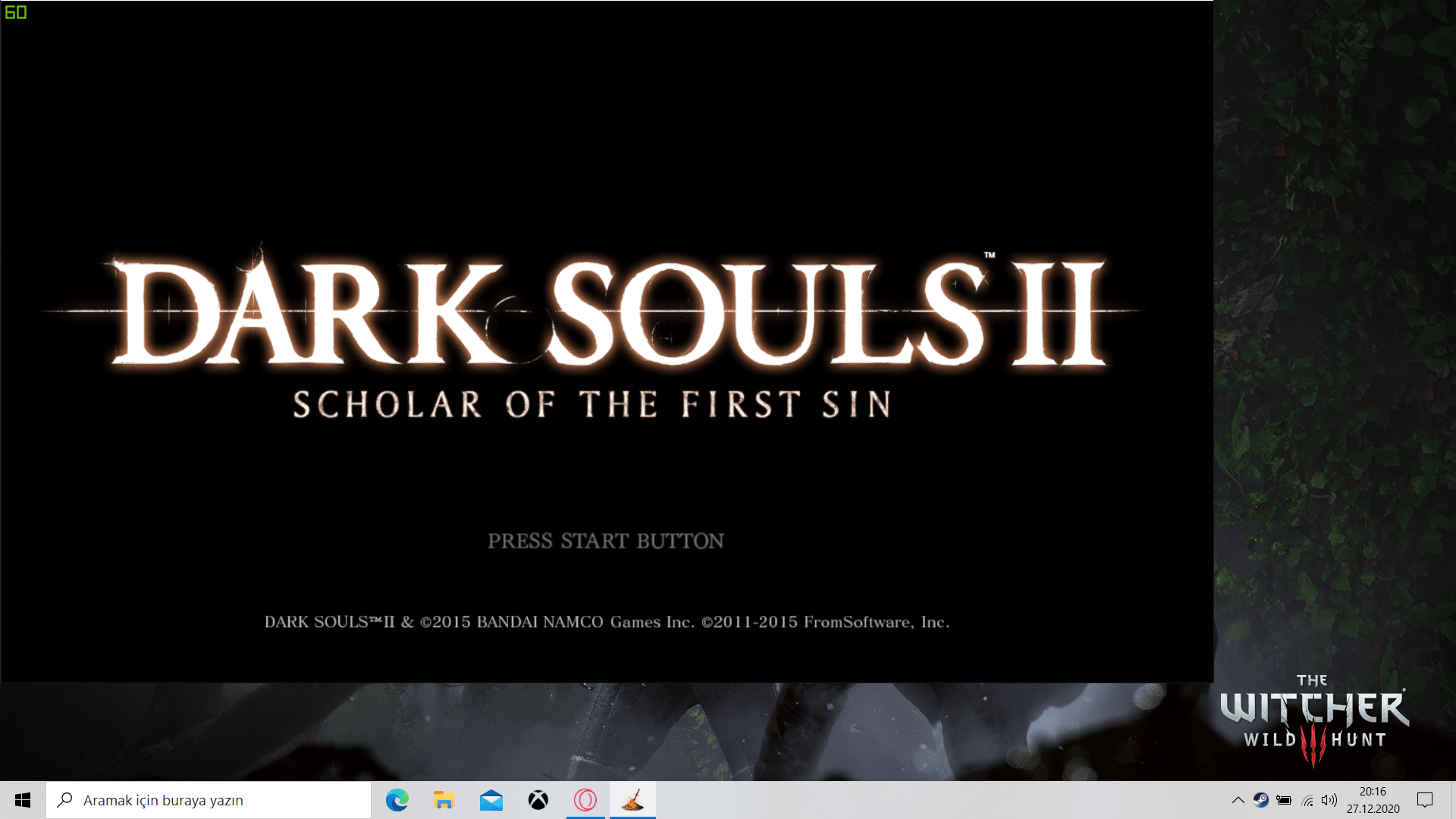Open the battery status flyout

[1284, 800]
